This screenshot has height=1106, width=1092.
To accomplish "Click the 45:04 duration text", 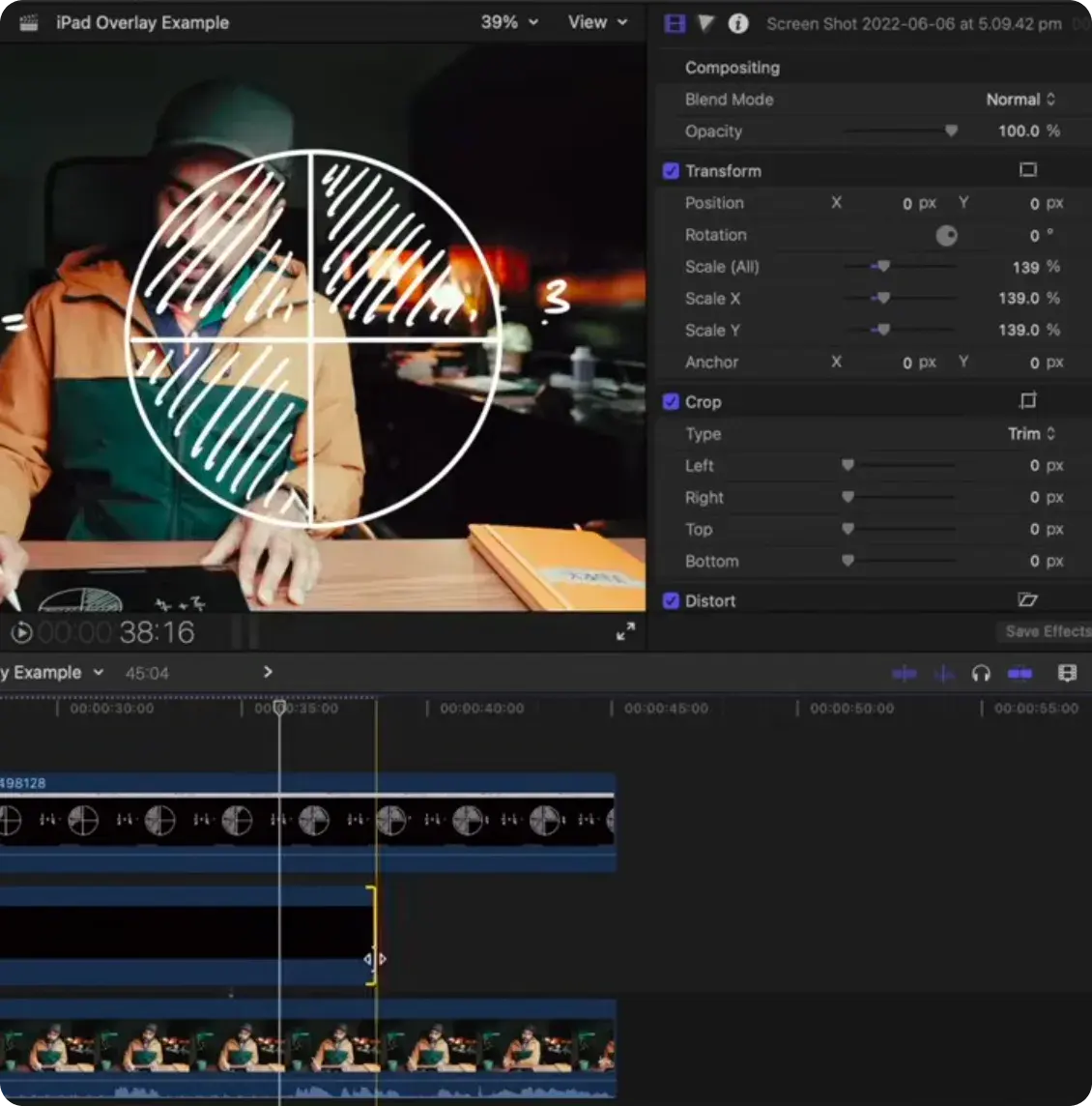I will [147, 674].
